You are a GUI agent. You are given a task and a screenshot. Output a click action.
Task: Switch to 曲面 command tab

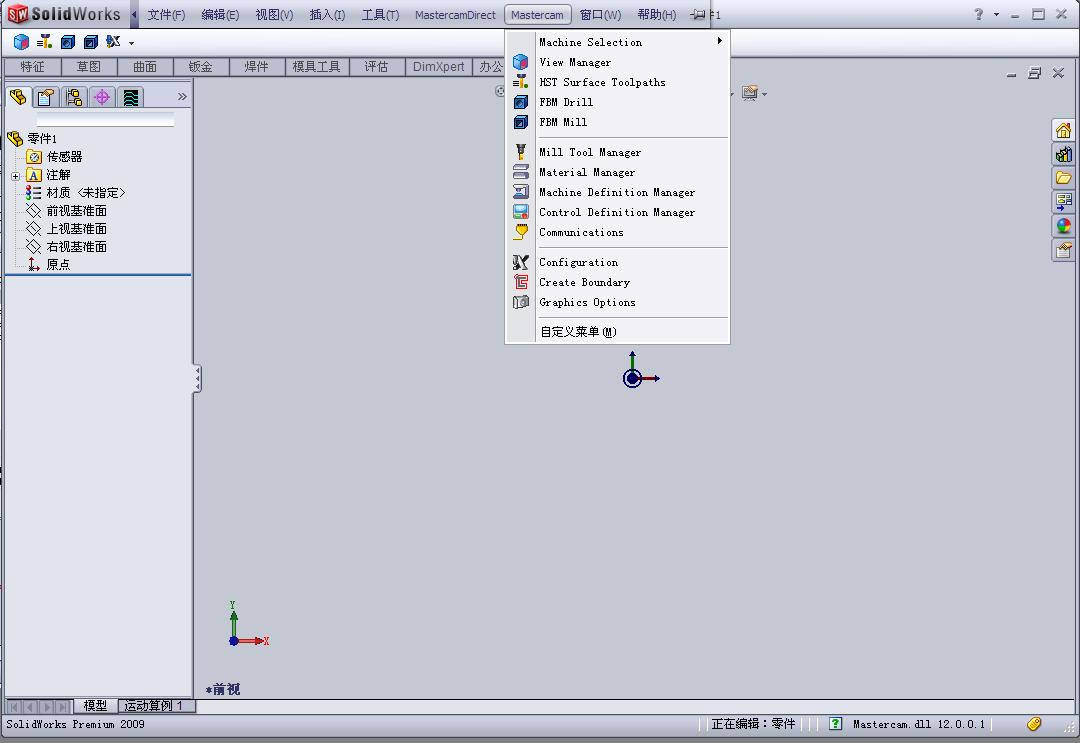[x=145, y=67]
